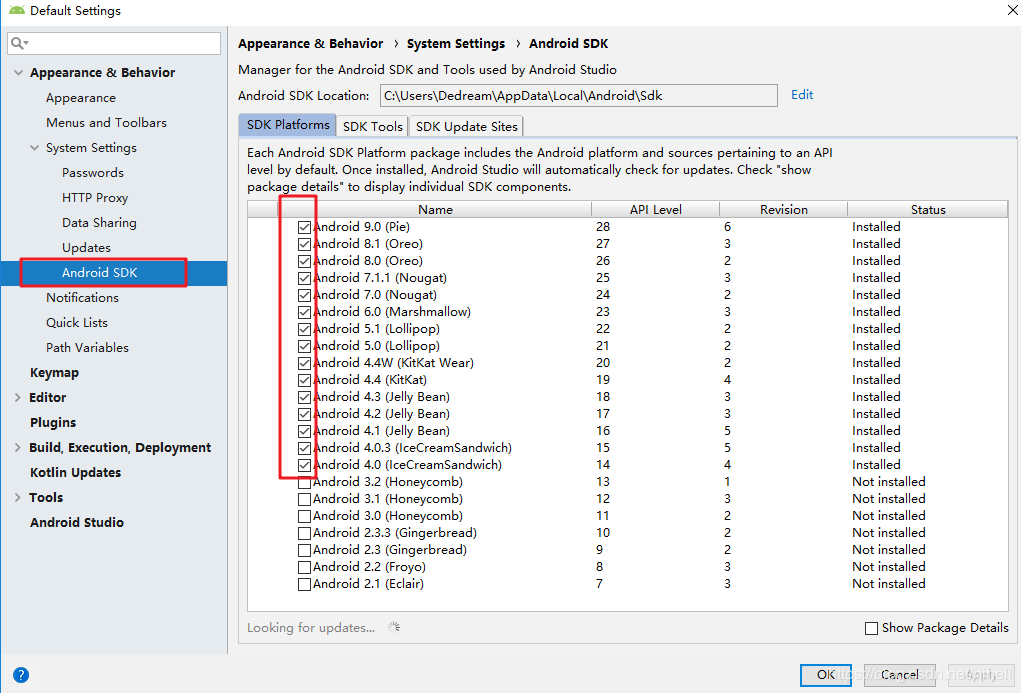1021x693 pixels.
Task: Select Android 2.2 (Froyo) row name
Action: click(x=369, y=567)
